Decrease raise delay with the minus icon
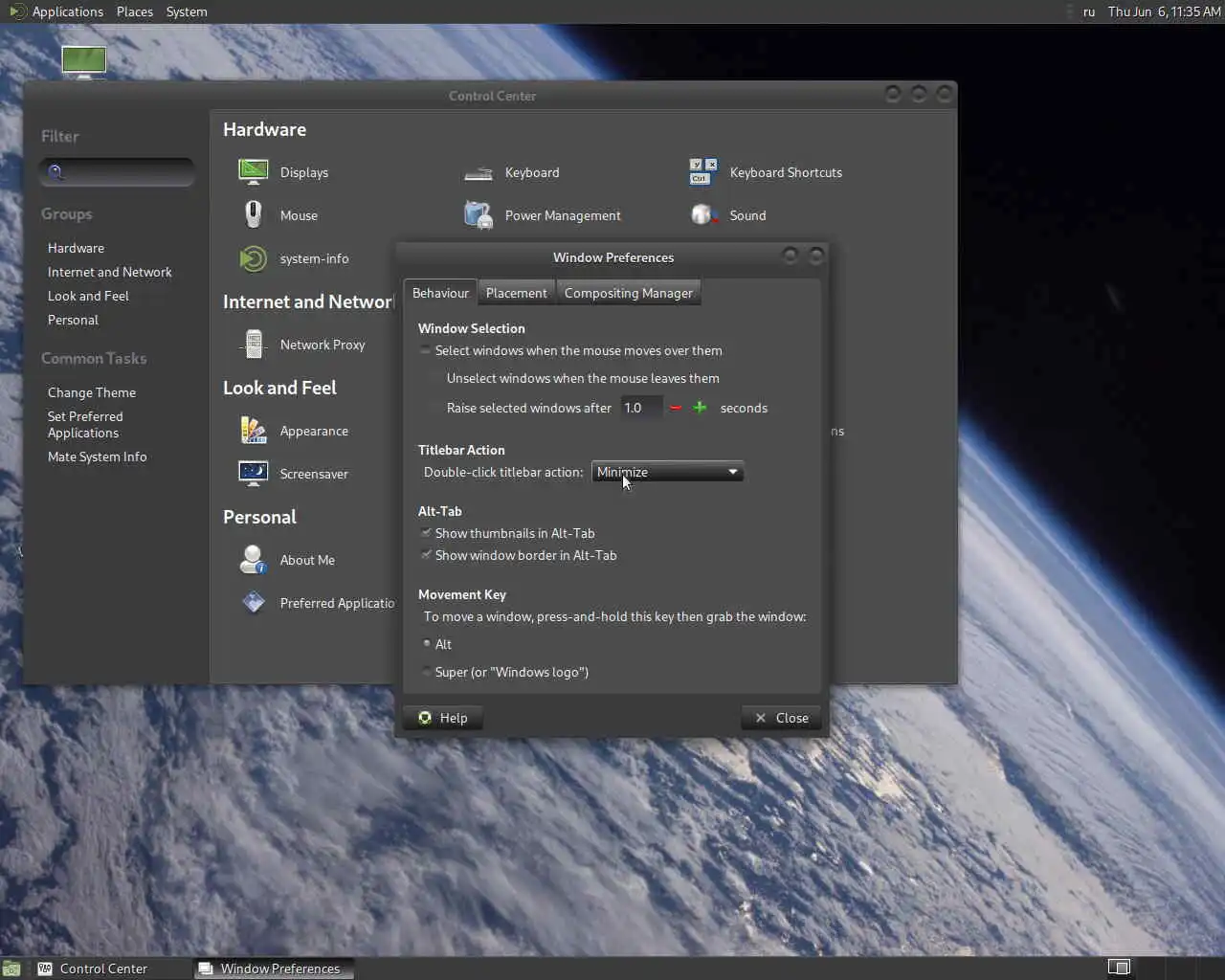Viewport: 1225px width, 980px height. 676,408
